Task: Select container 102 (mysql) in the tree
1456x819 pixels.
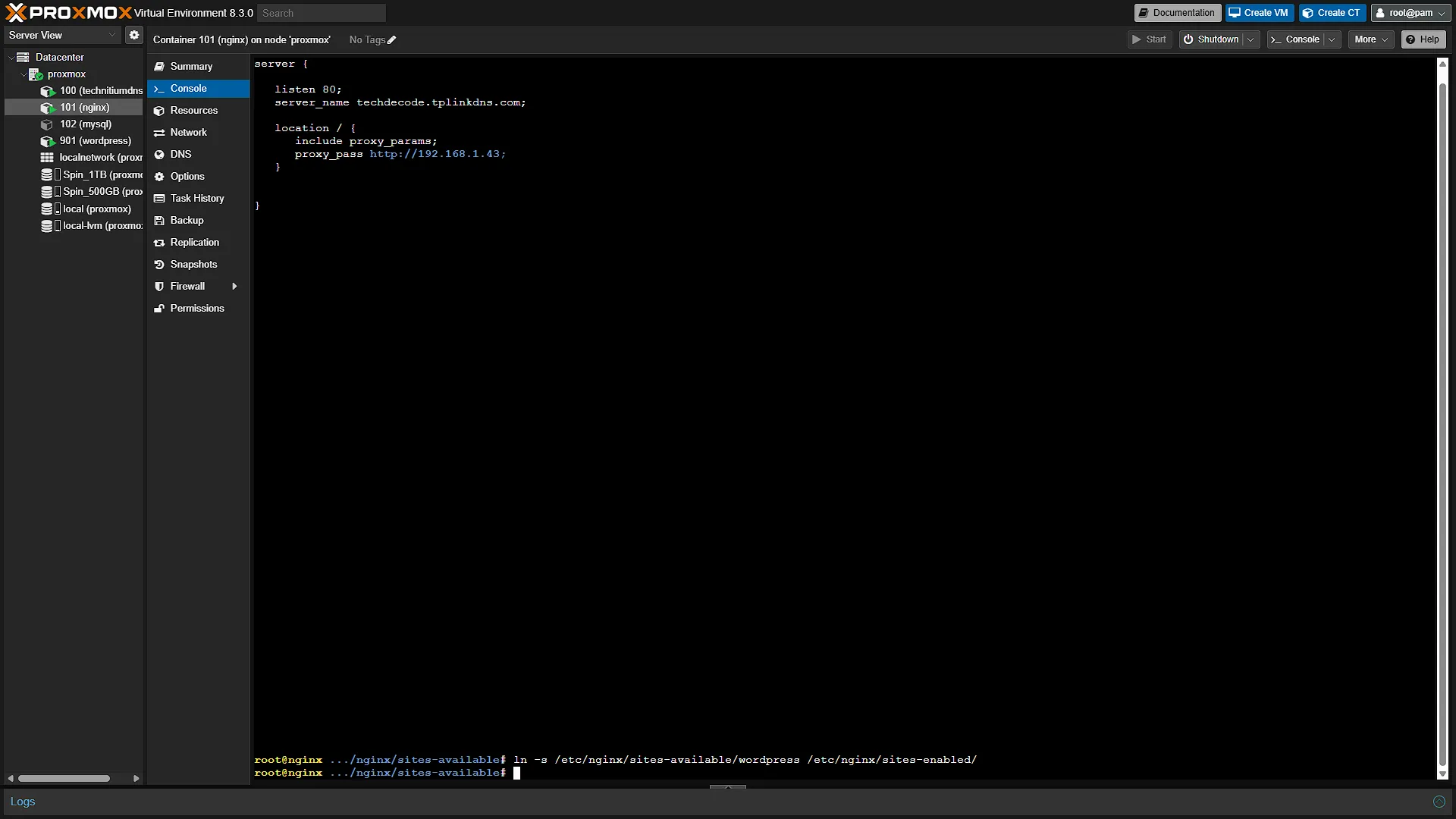Action: pyautogui.click(x=76, y=124)
